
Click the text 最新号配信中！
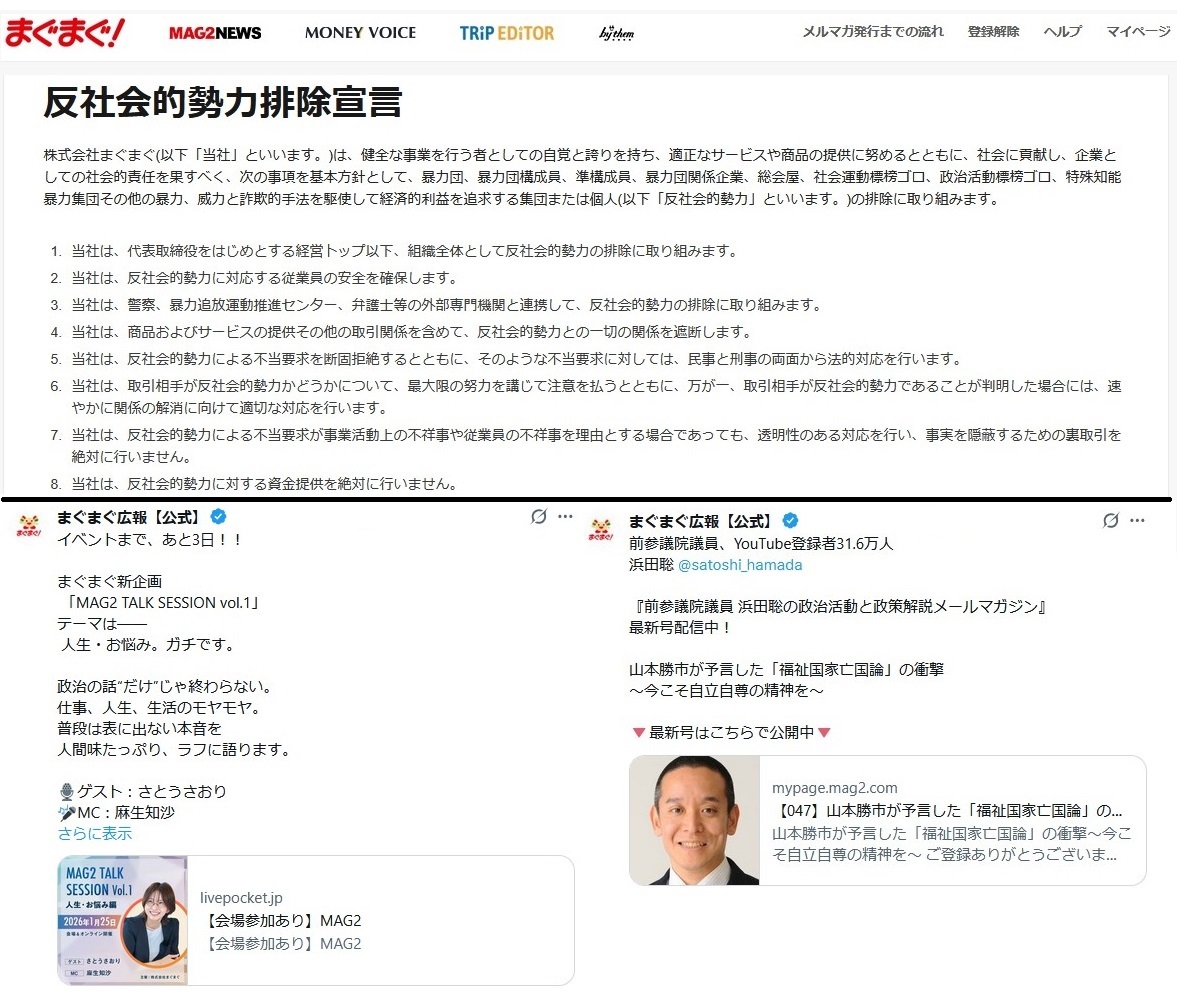(681, 627)
